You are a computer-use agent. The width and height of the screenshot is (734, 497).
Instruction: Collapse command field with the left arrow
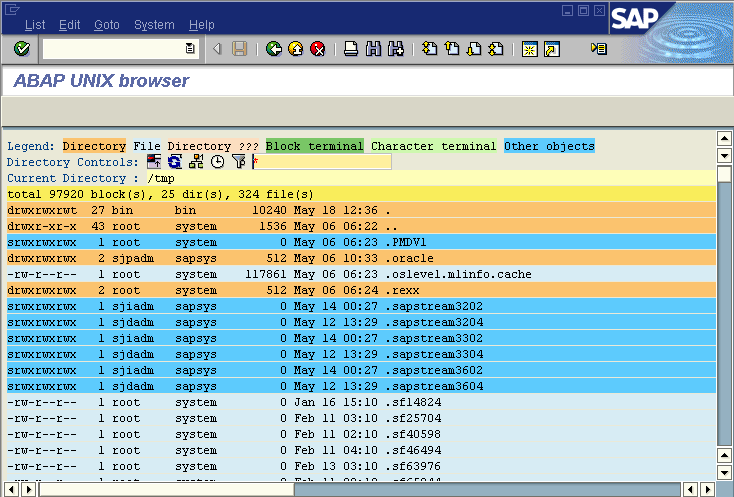click(217, 49)
